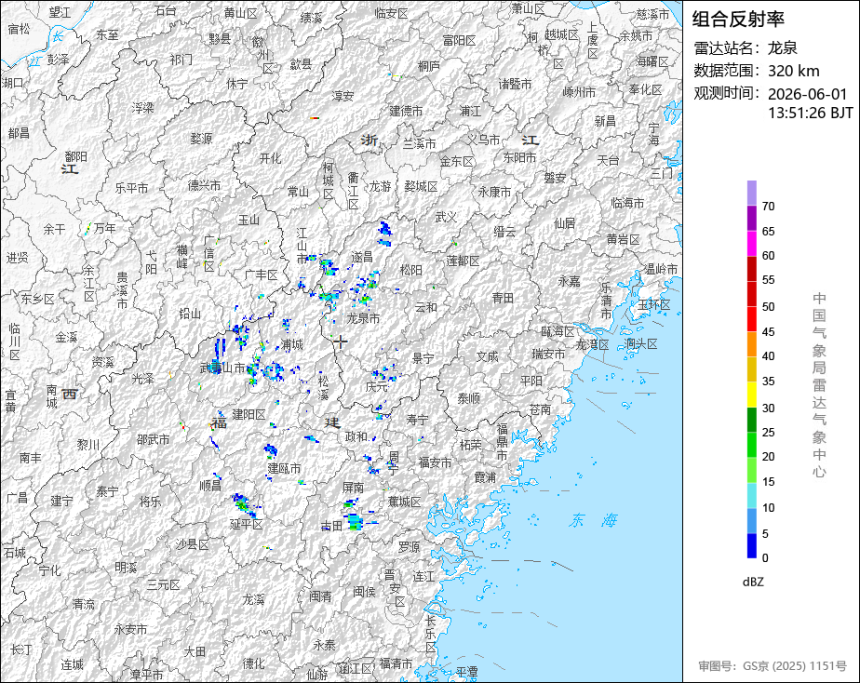This screenshot has width=860, height=683.
Task: Click the 建阳区 map label
Action: point(248,414)
